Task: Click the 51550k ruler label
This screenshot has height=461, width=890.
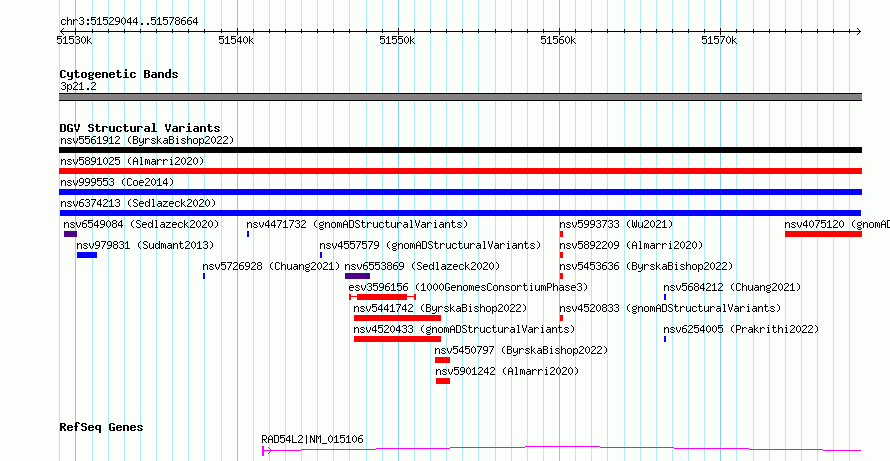Action: pyautogui.click(x=398, y=40)
